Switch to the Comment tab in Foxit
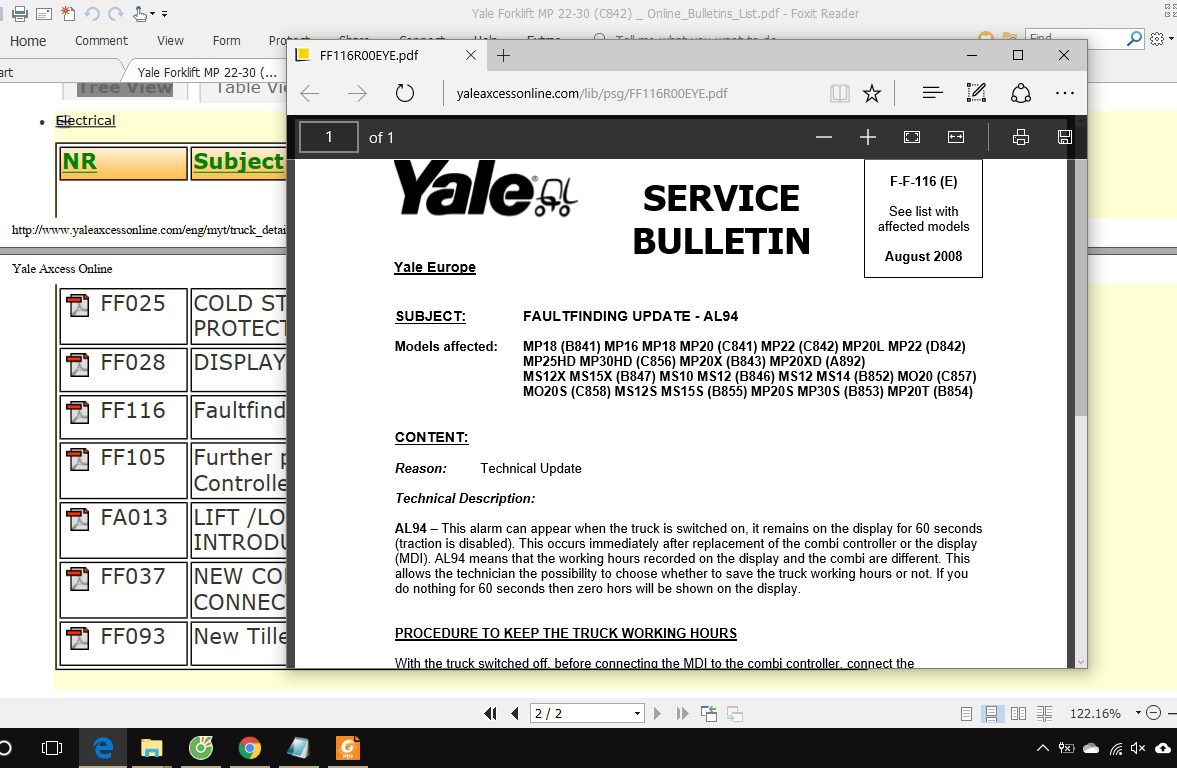Image resolution: width=1177 pixels, height=768 pixels. [100, 41]
